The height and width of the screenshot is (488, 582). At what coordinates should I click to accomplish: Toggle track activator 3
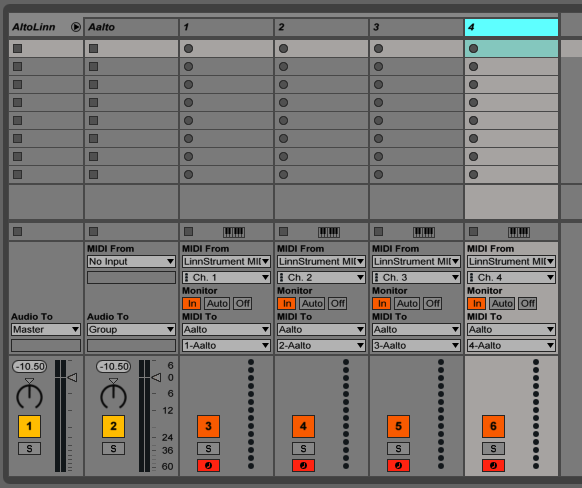point(208,426)
